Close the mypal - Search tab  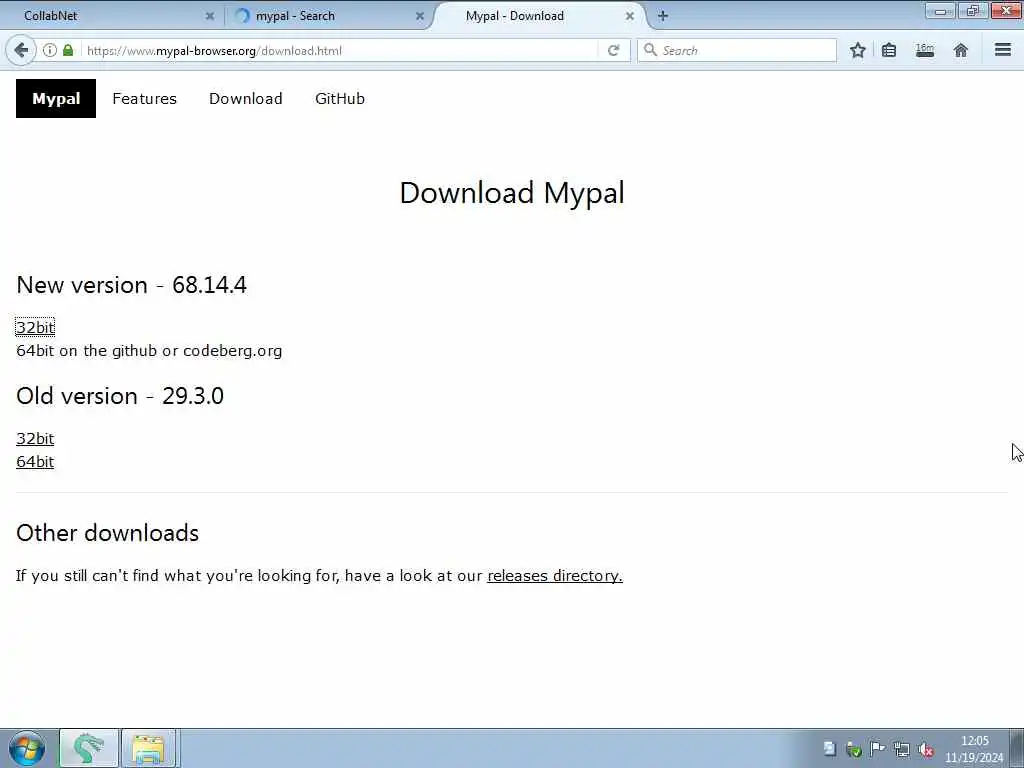pyautogui.click(x=420, y=16)
